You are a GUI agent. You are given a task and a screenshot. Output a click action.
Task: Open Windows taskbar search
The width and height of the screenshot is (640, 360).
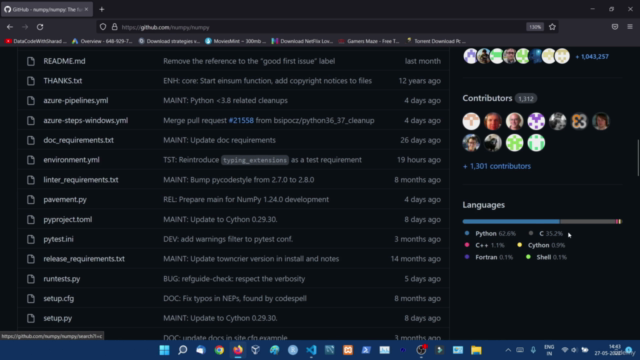tap(183, 350)
